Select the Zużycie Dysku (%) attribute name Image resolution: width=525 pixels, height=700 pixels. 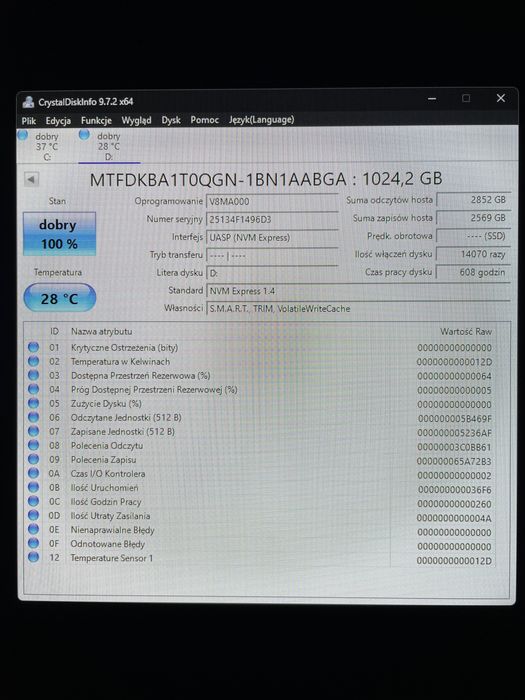[x=106, y=404]
